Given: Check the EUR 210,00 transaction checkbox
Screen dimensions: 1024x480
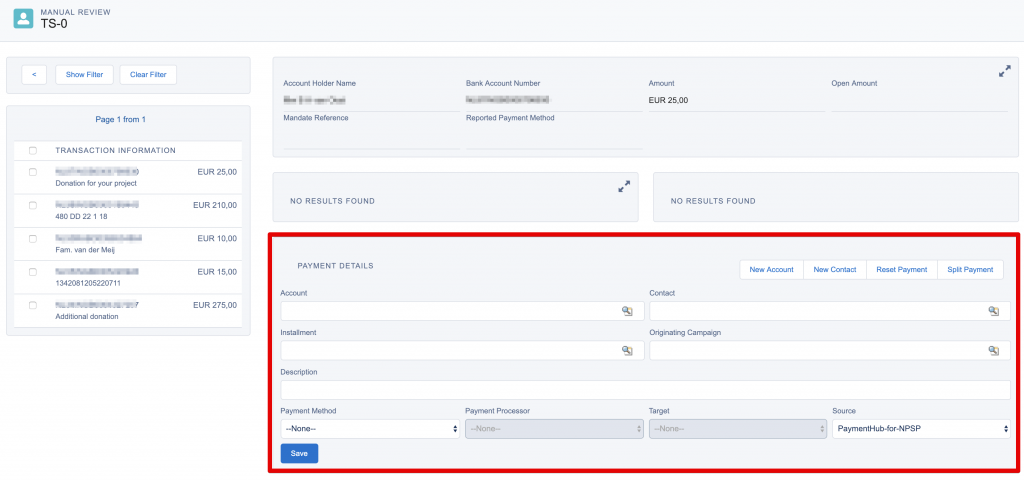Looking at the screenshot, I should 33,205.
